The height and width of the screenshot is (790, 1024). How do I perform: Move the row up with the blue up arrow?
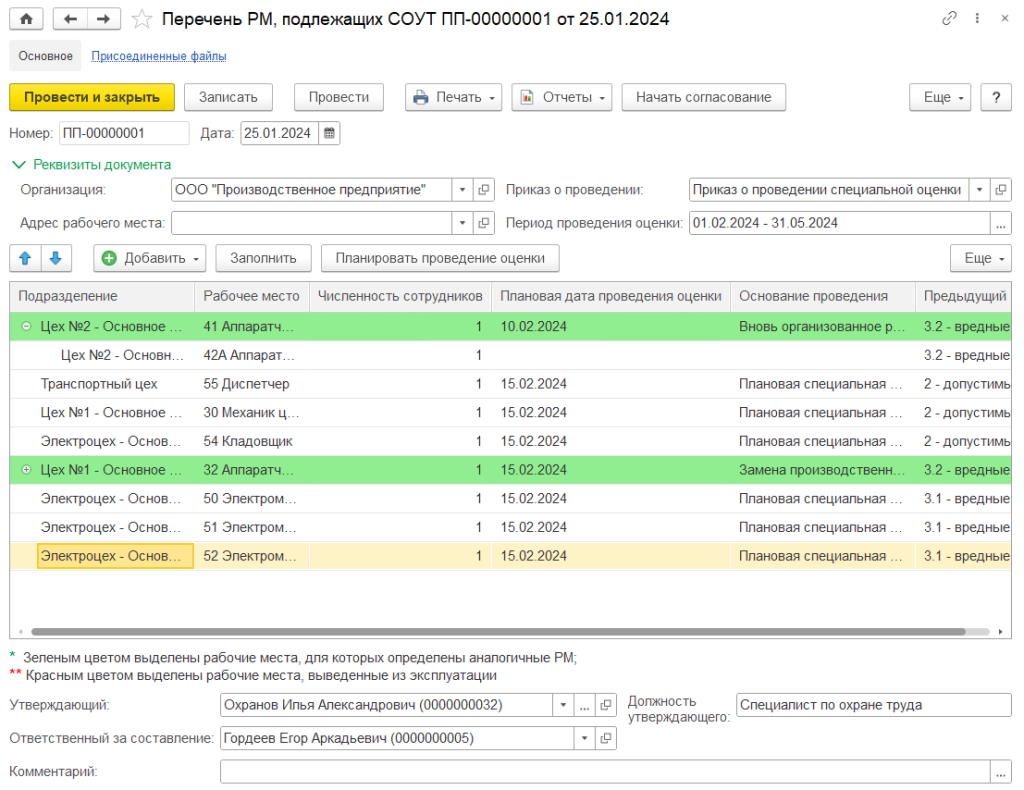tap(26, 258)
